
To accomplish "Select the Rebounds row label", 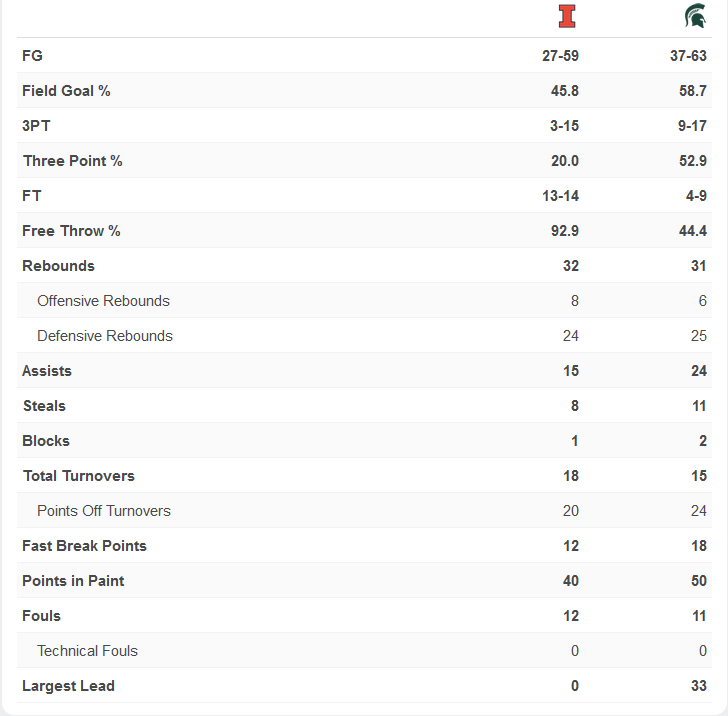I will click(58, 266).
